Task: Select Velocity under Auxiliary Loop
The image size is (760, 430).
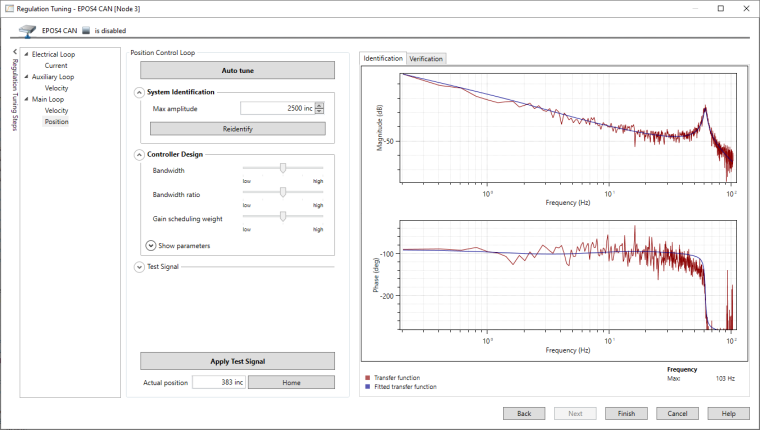Action: 56,88
